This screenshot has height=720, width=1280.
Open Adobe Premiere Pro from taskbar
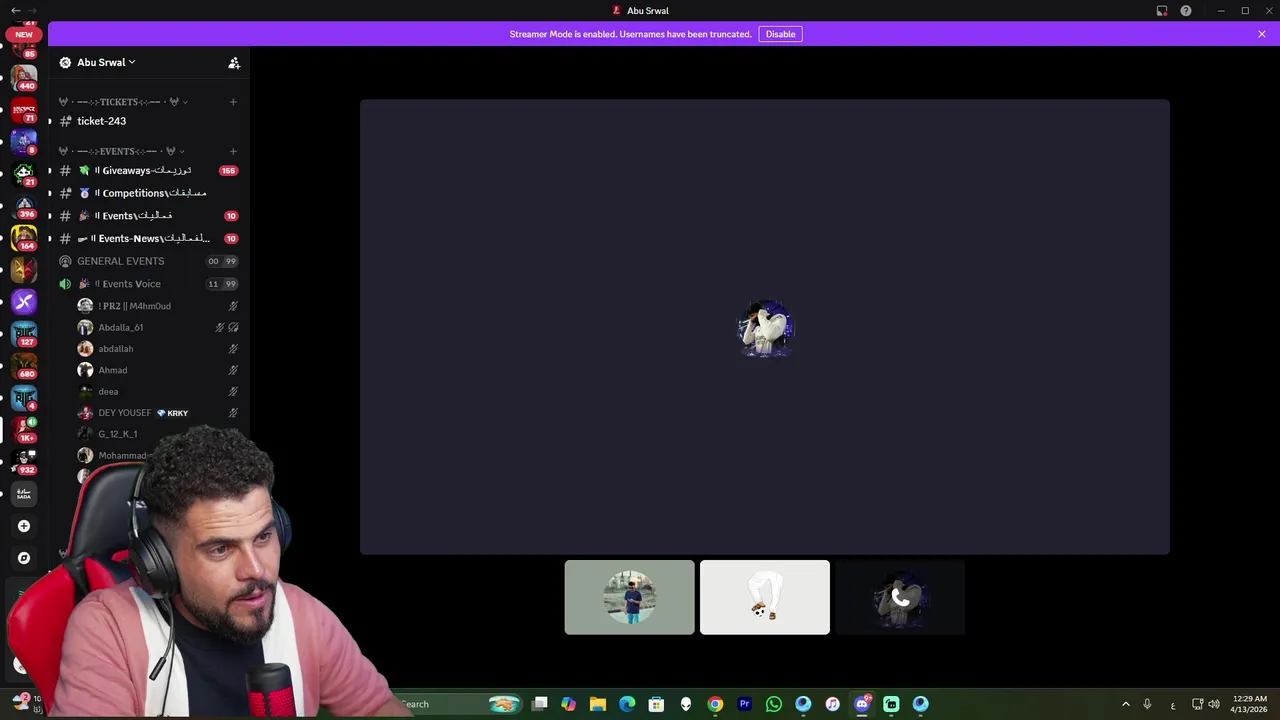point(744,704)
